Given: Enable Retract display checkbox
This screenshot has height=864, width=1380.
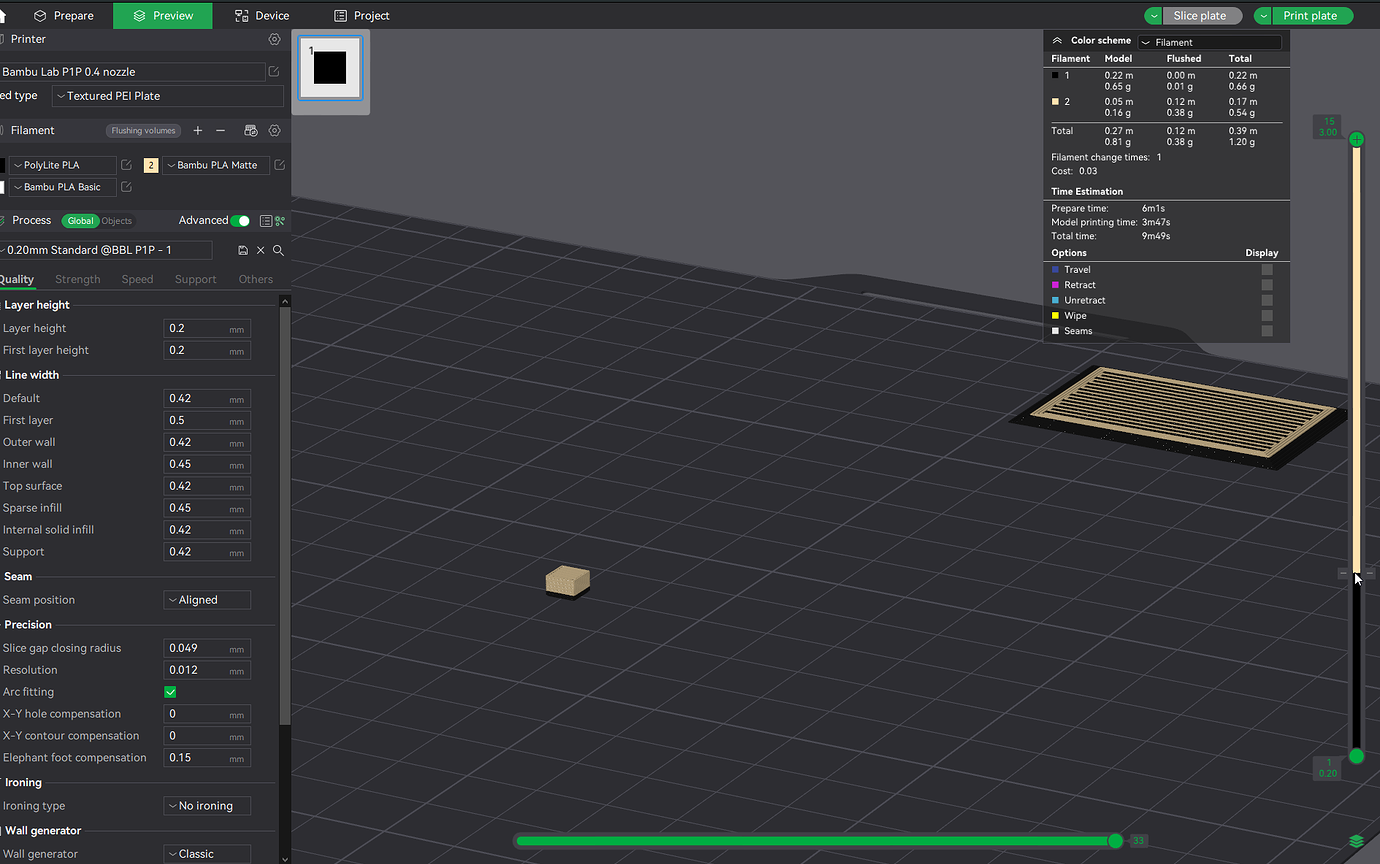Looking at the screenshot, I should pyautogui.click(x=1267, y=285).
